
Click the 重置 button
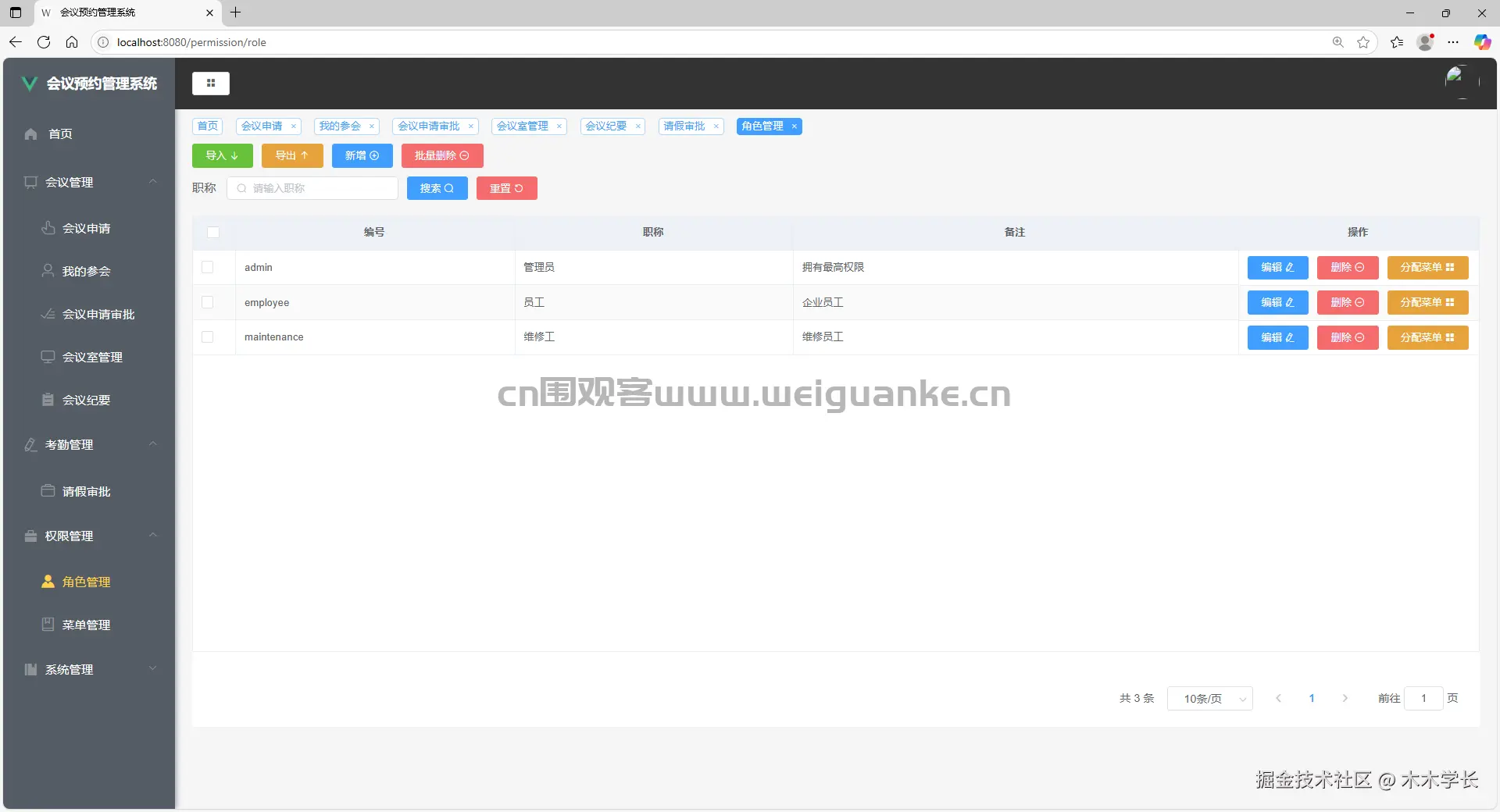tap(507, 188)
